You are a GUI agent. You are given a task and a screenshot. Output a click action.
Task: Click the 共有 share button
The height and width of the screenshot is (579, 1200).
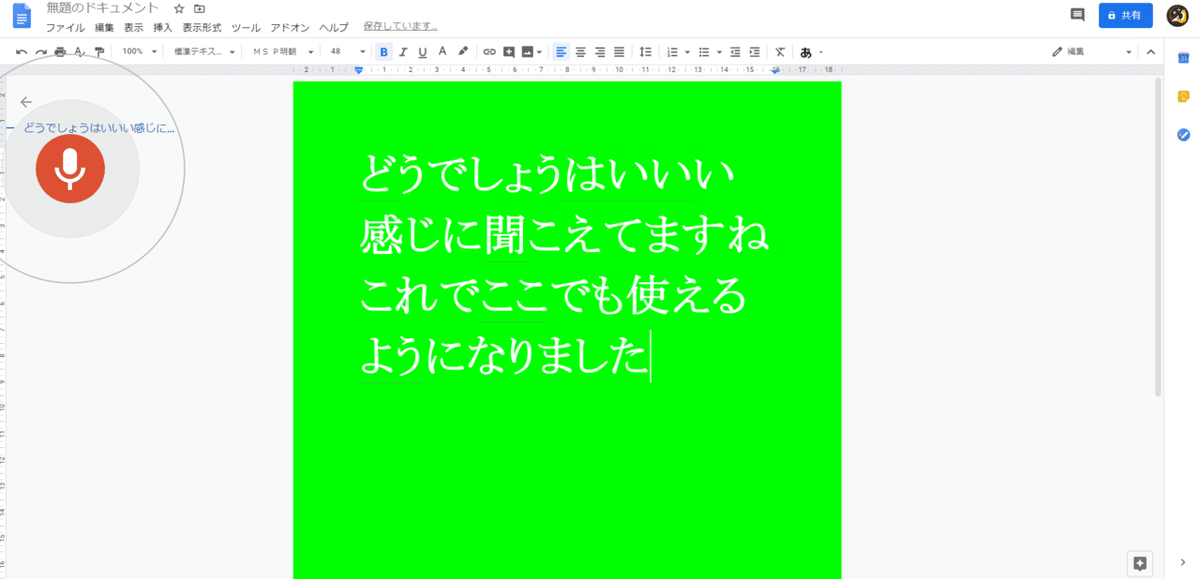click(x=1125, y=16)
